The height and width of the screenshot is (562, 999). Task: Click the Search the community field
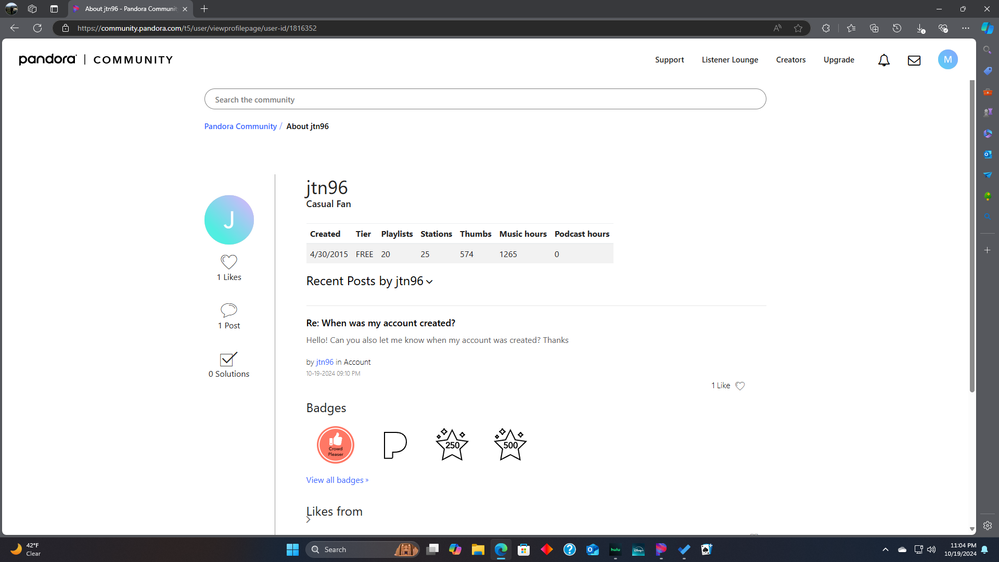[485, 99]
